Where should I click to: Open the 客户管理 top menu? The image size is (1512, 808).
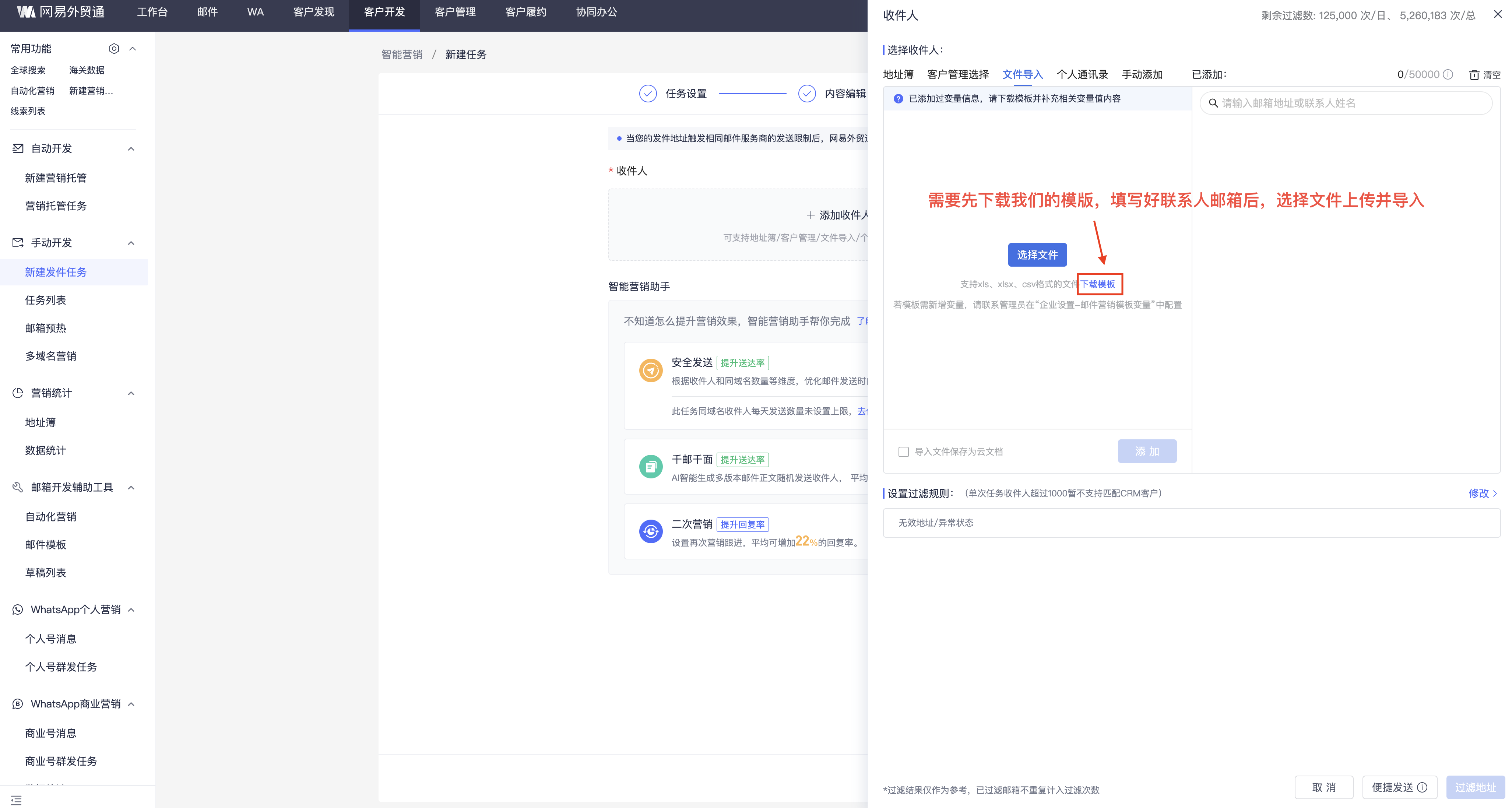click(x=455, y=12)
